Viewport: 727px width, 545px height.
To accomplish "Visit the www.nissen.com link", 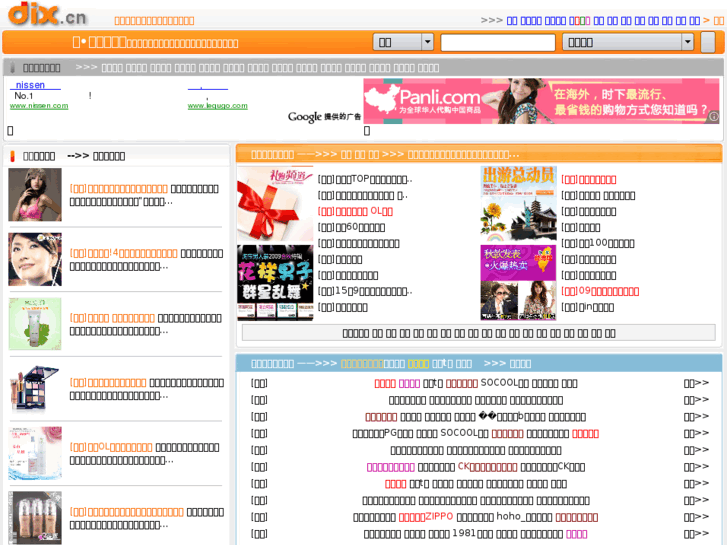I will coord(39,106).
